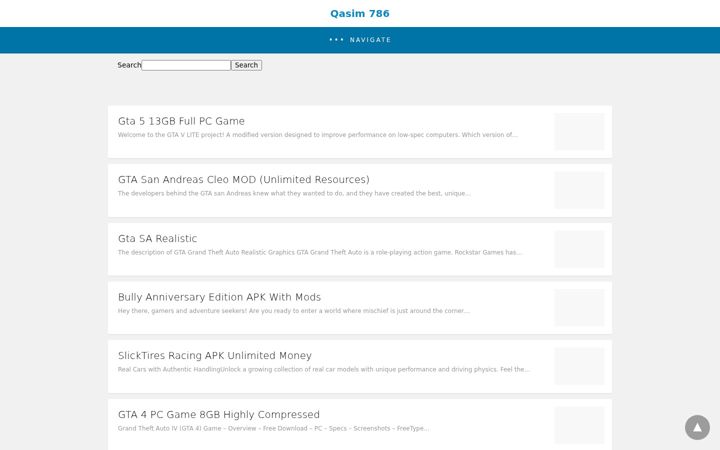Click thumbnail of Bully Anniversary Edition post
This screenshot has width=720, height=450.
tap(579, 308)
